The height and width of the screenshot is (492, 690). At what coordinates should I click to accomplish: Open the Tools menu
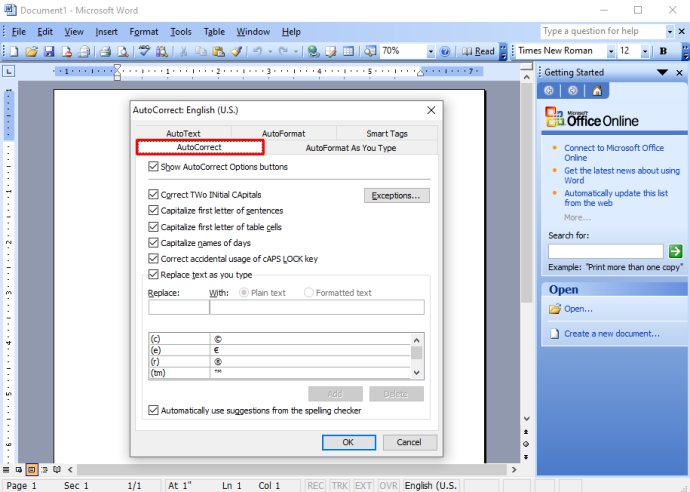tap(181, 32)
